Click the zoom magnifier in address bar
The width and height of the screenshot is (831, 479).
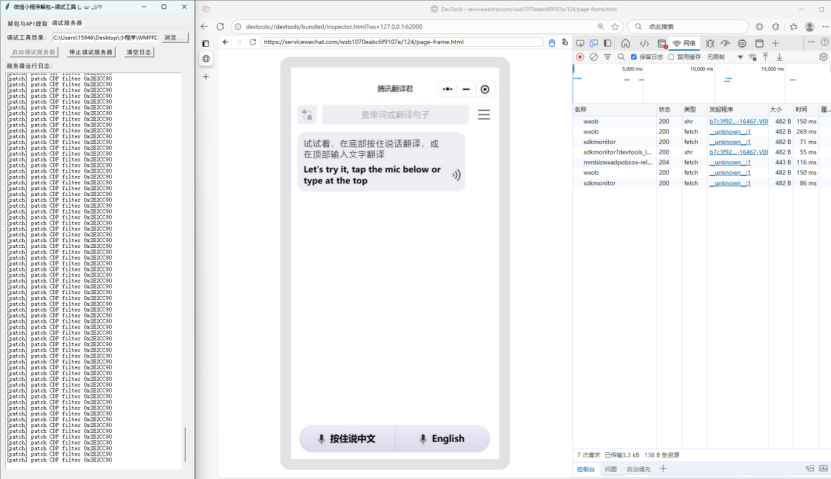pyautogui.click(x=600, y=26)
